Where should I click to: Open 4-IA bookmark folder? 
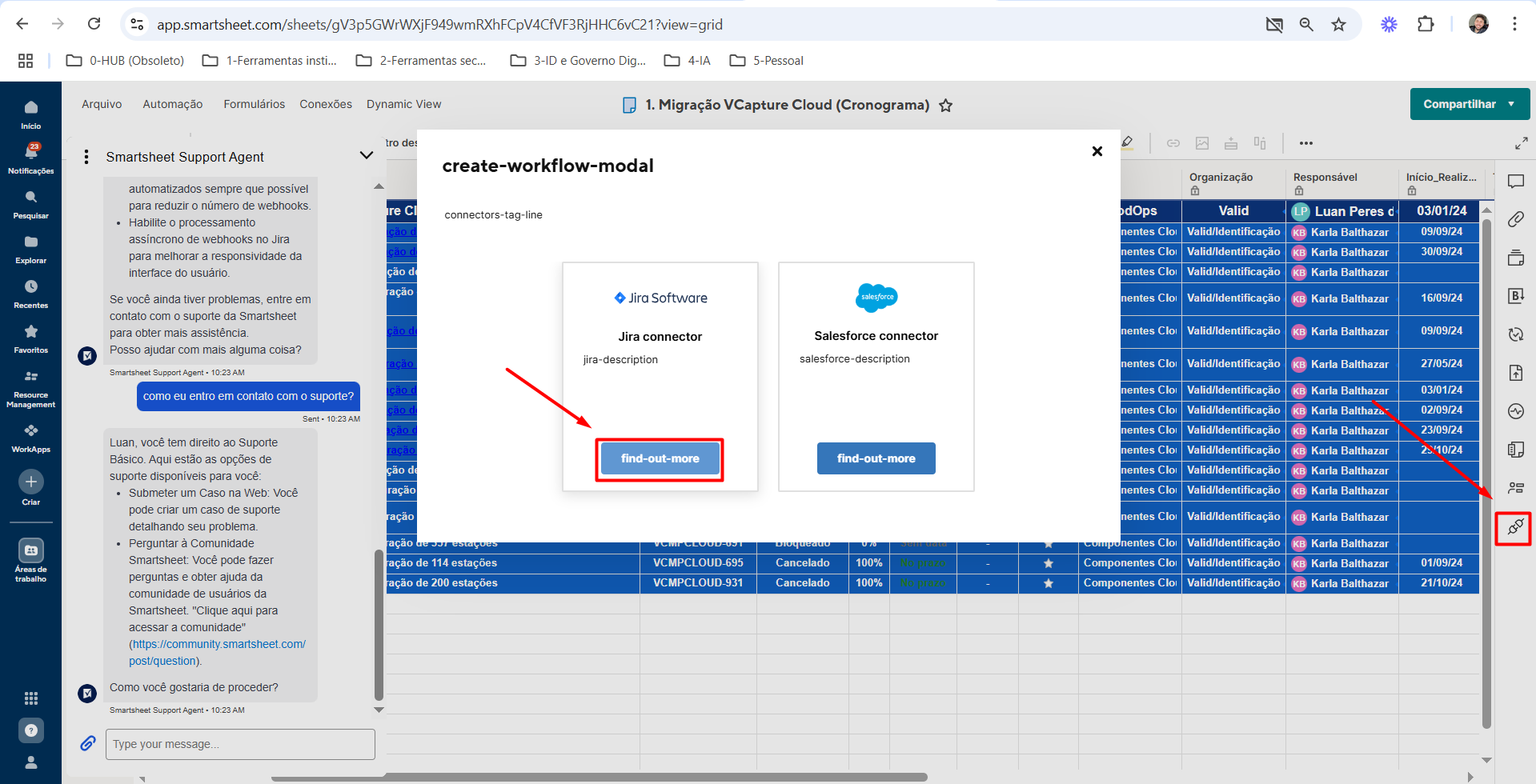688,61
